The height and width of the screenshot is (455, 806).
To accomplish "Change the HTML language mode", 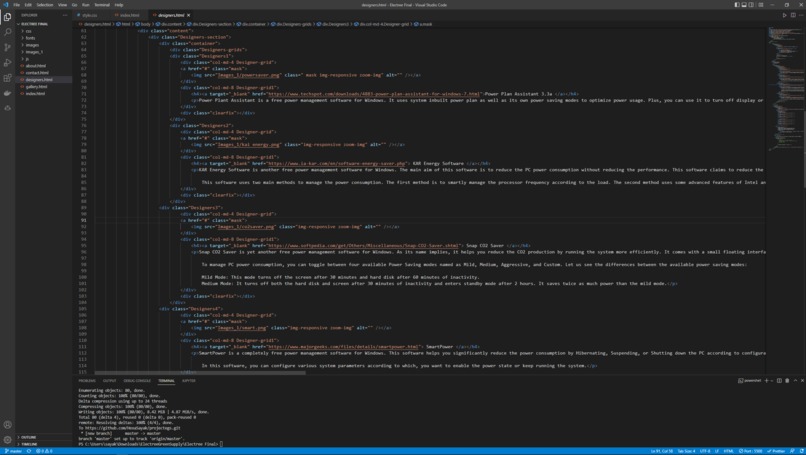I will (x=728, y=451).
